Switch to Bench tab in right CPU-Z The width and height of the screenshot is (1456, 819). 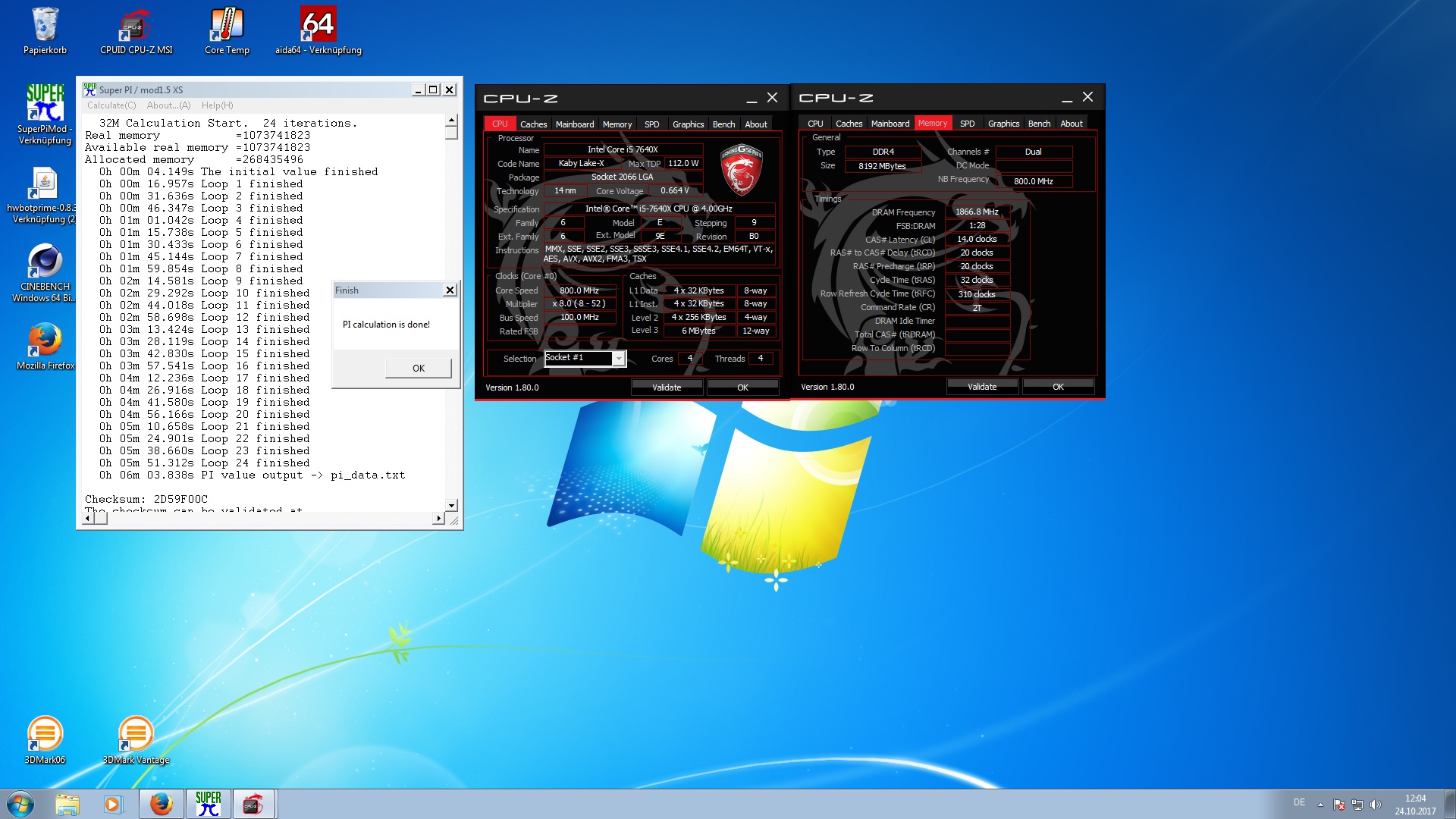click(x=1039, y=124)
